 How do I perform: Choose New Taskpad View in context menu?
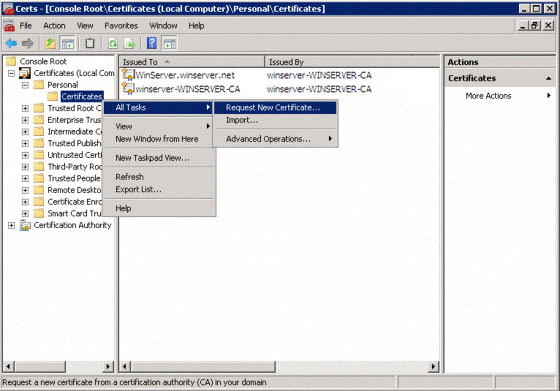click(x=159, y=158)
